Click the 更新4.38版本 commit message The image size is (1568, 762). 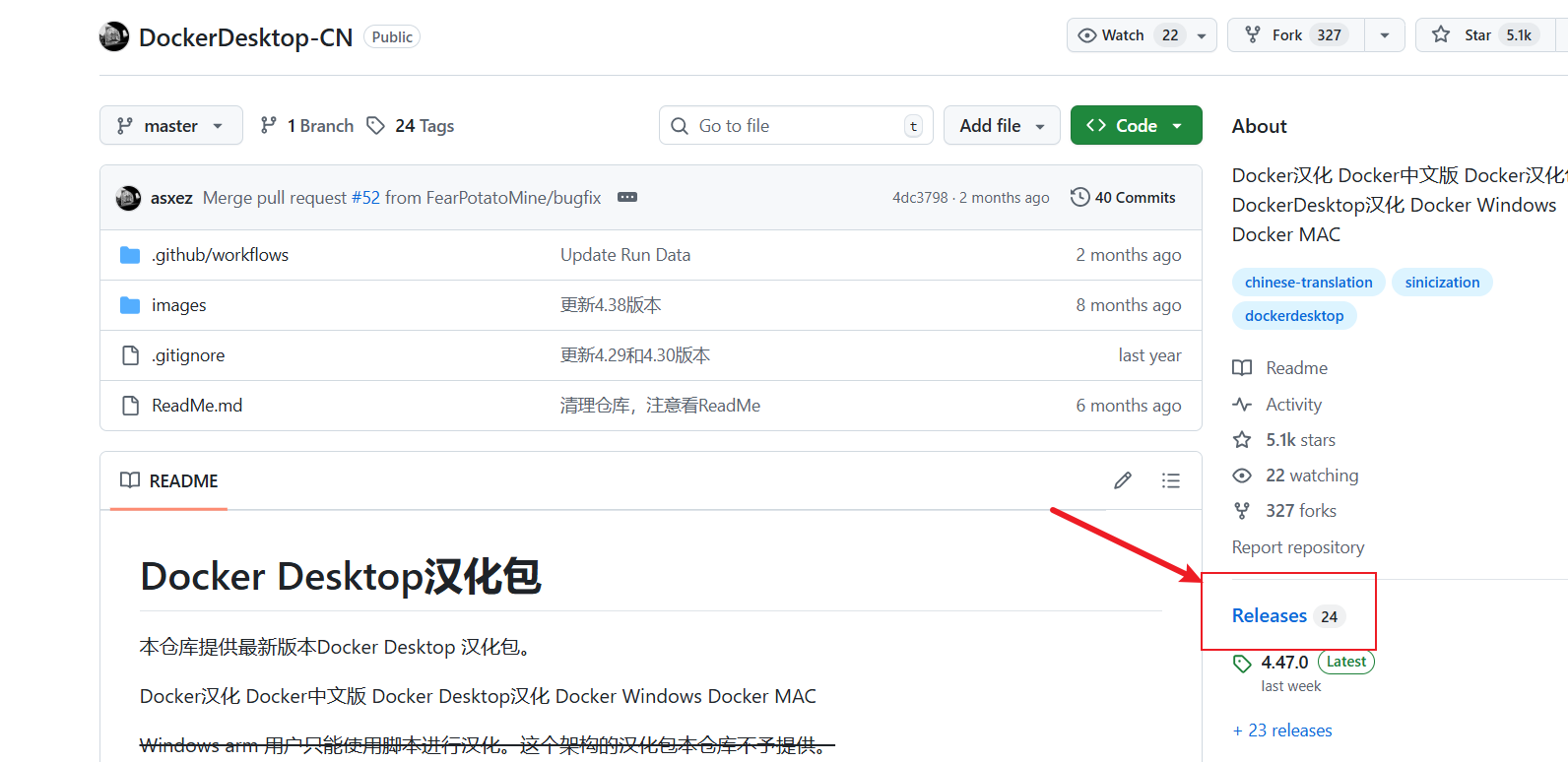point(611,305)
